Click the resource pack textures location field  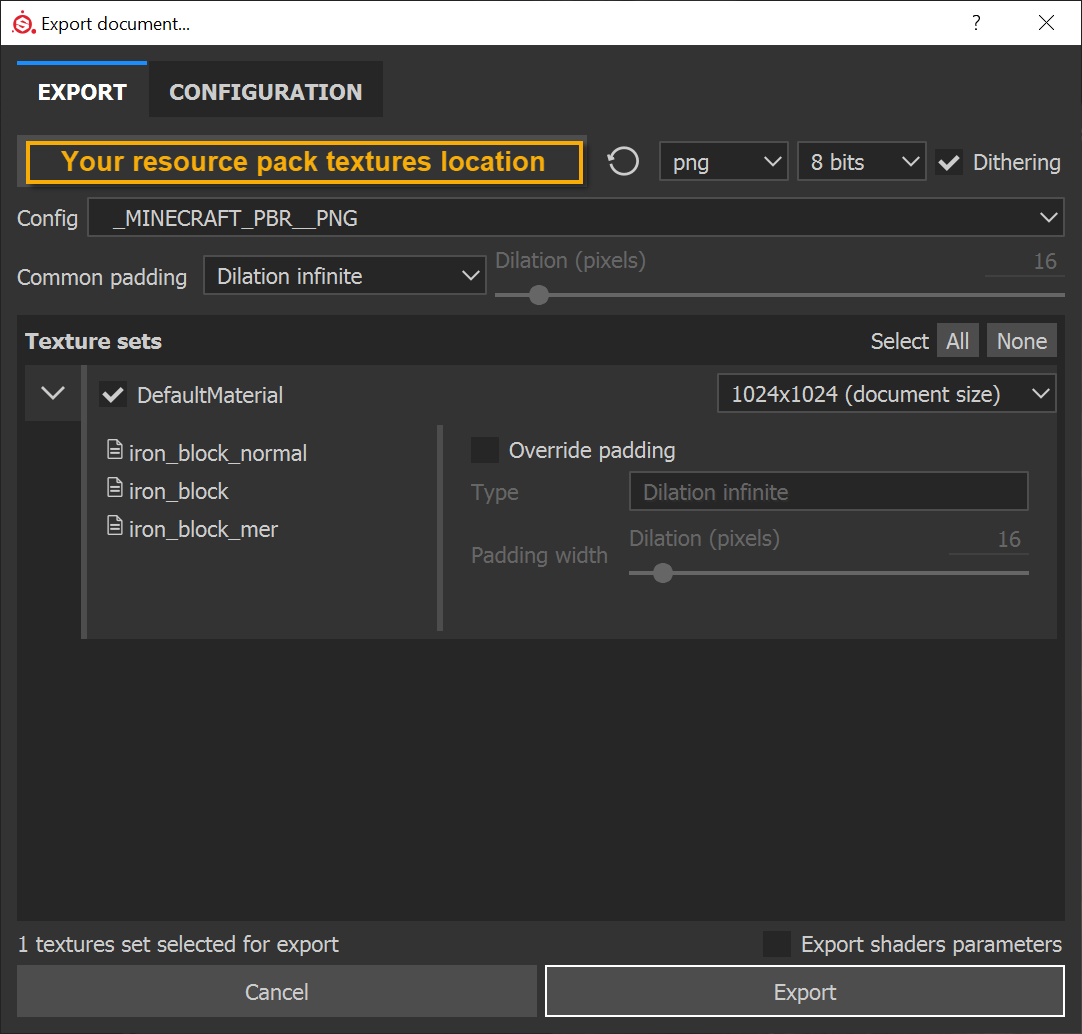(x=303, y=162)
